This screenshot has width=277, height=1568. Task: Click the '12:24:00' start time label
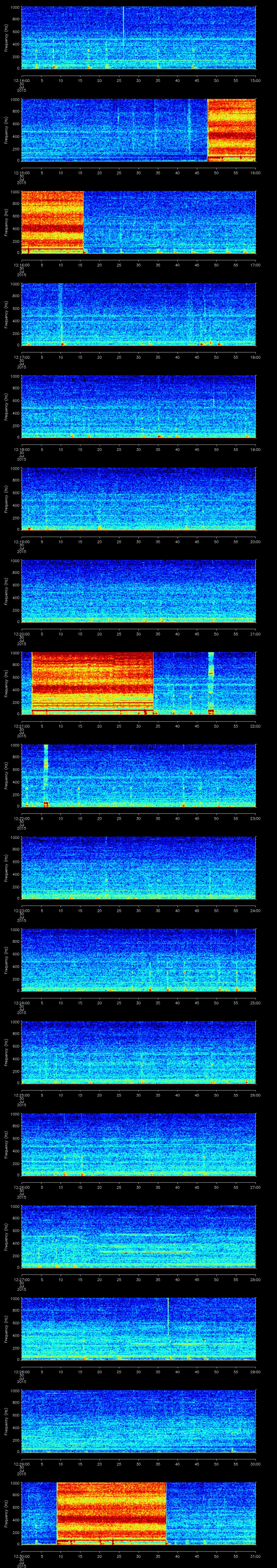pos(21,1003)
